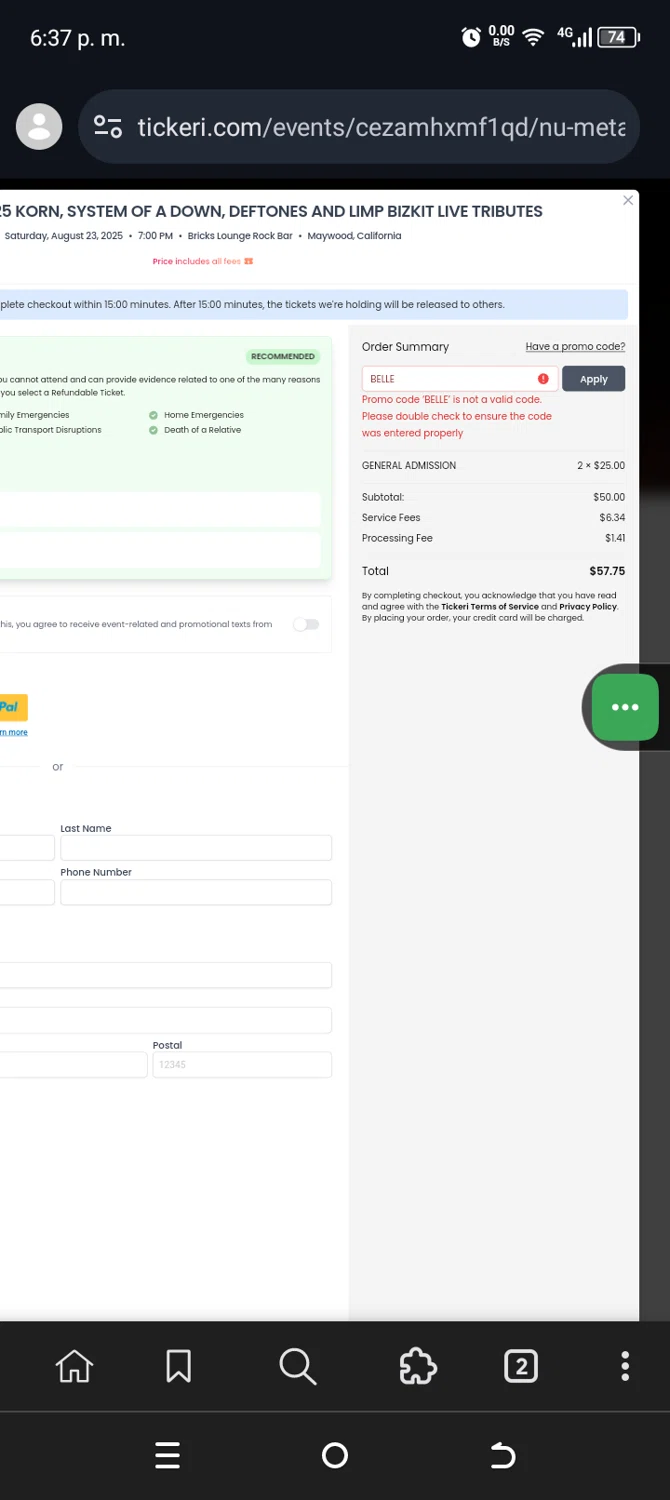Open browser extensions puzzle icon
The image size is (670, 1500).
click(418, 1366)
